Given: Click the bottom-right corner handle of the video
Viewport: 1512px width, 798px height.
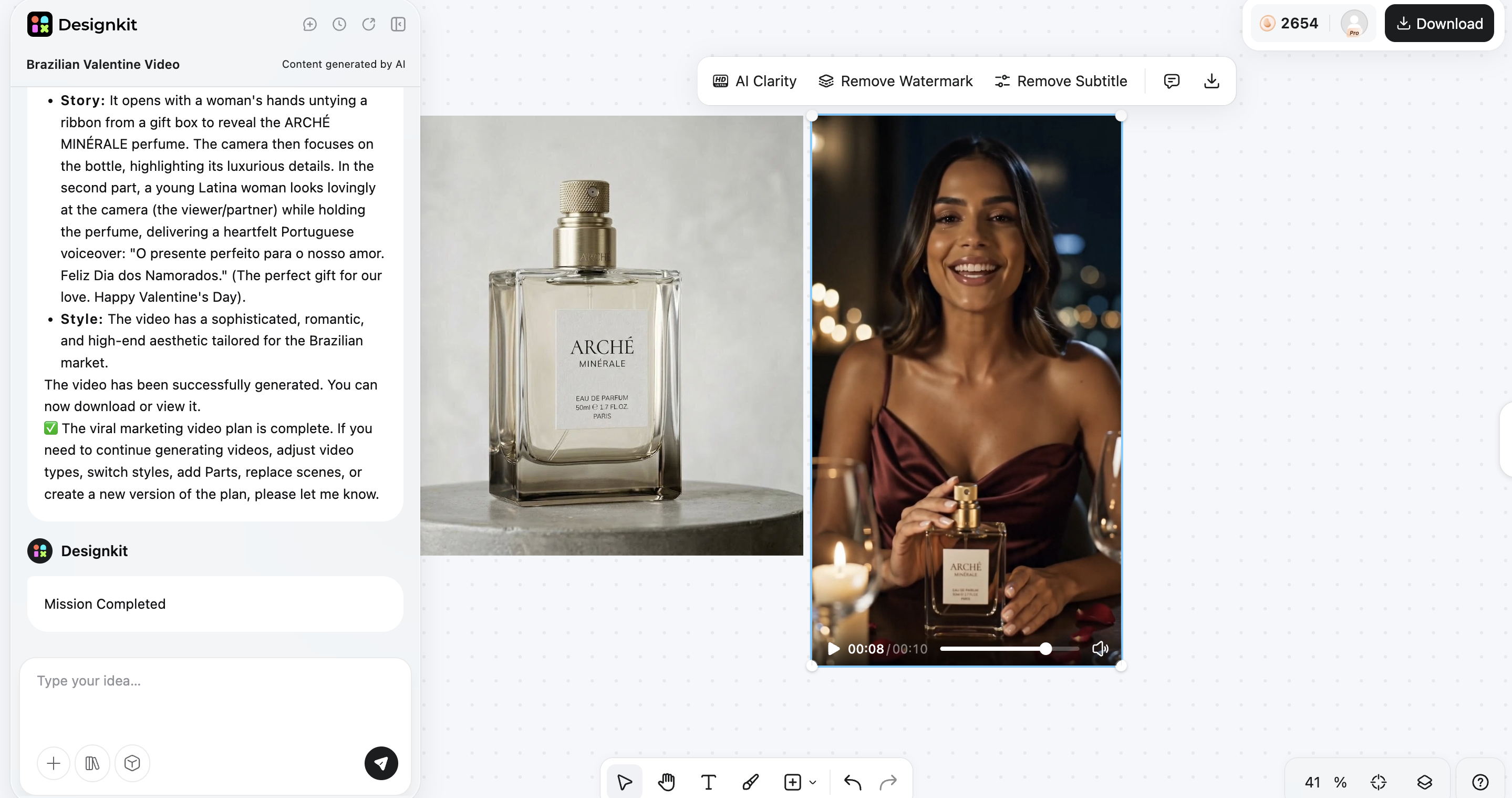Looking at the screenshot, I should (1121, 666).
